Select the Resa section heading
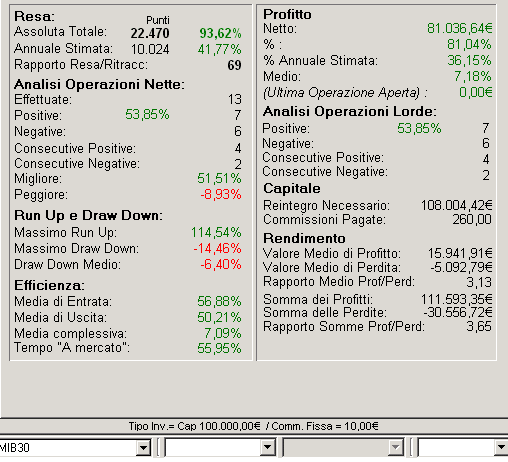Viewport: 508px width, 462px height. coord(34,16)
